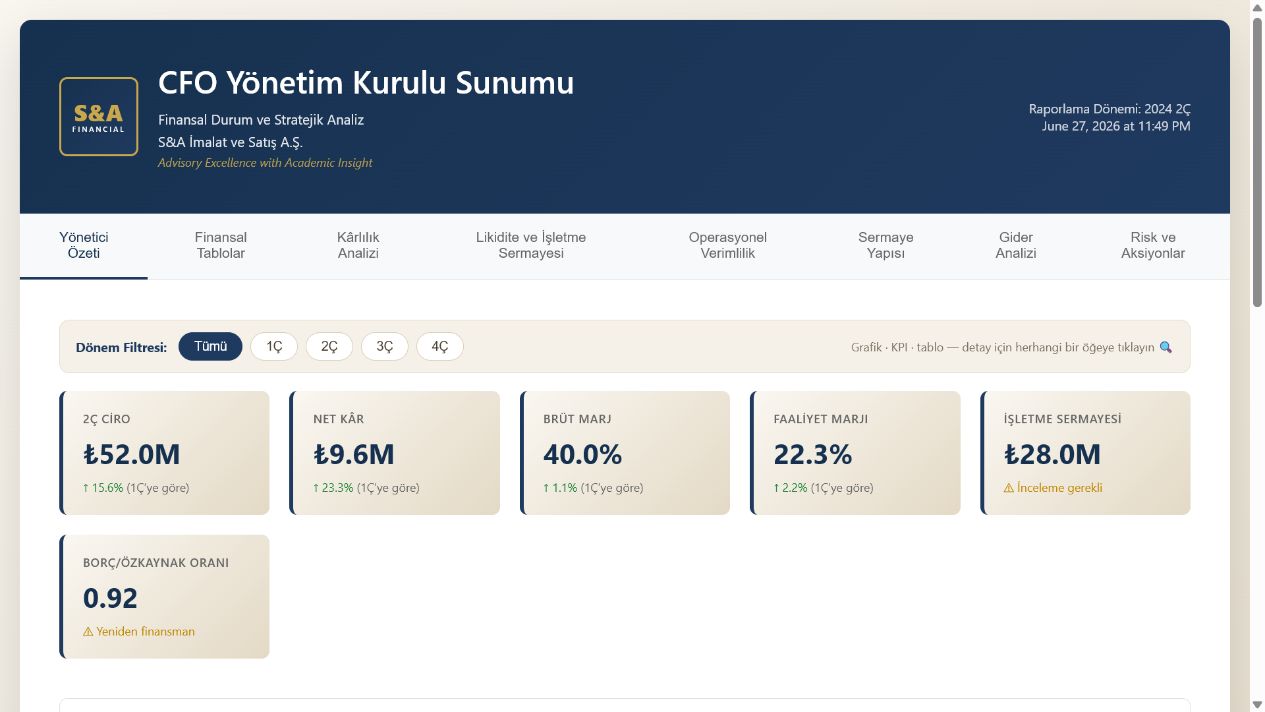The width and height of the screenshot is (1265, 712).
Task: Click the ₺28.0M working capital value
Action: (1053, 455)
